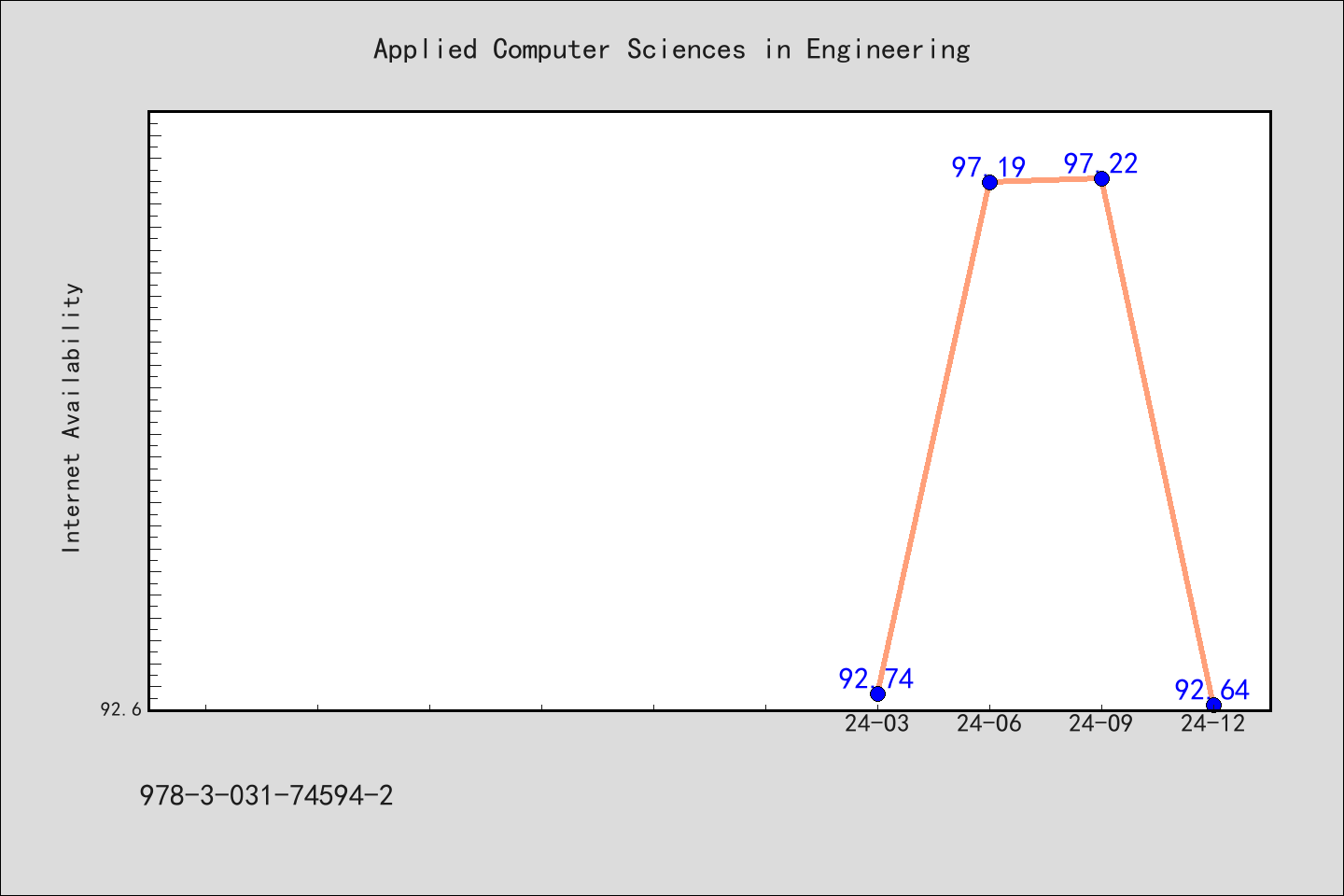This screenshot has height=896, width=1344.
Task: Click the blue value label 92.64
Action: [1212, 691]
